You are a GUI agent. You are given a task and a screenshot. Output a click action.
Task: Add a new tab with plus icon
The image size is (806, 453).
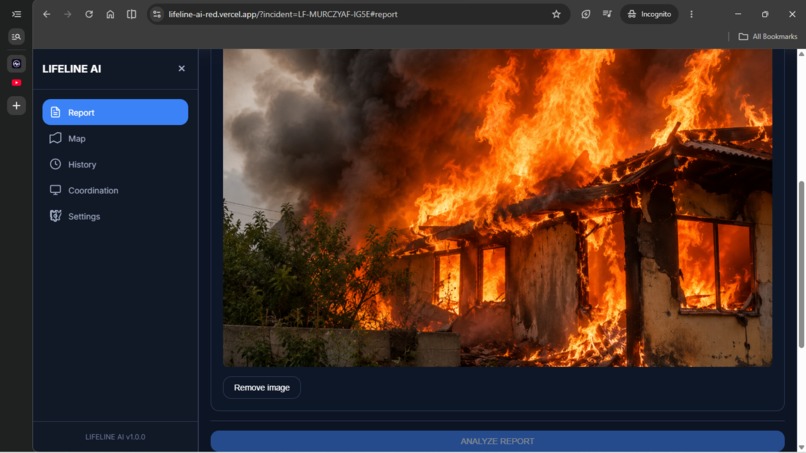coord(16,105)
